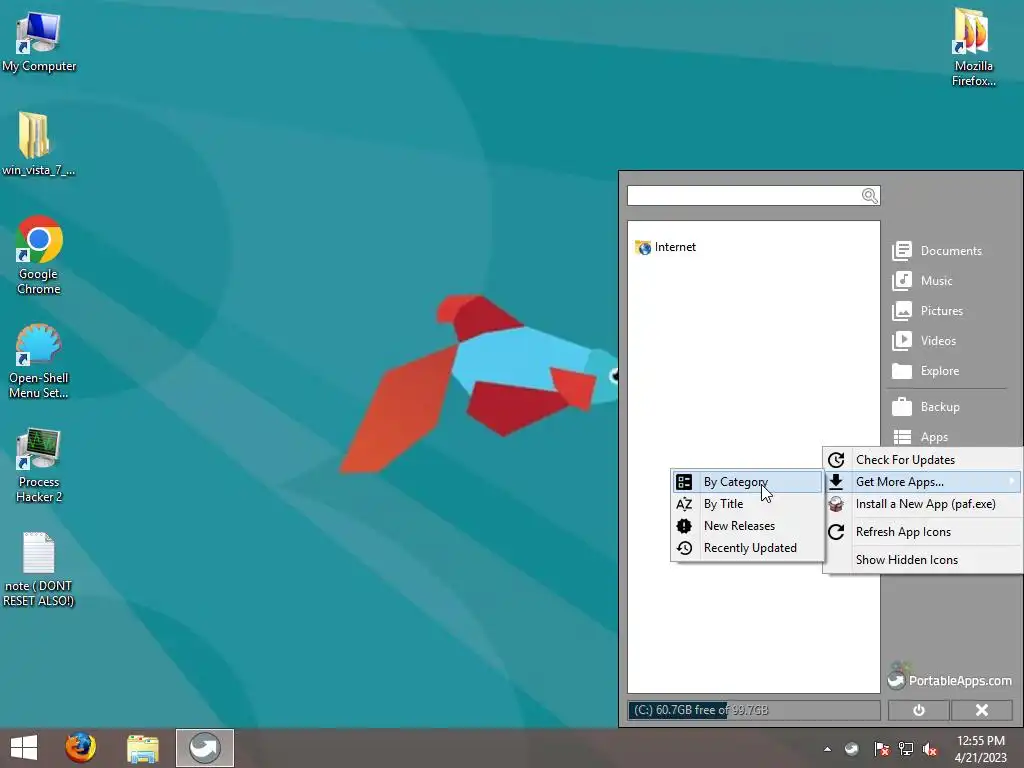The width and height of the screenshot is (1024, 768).
Task: Click the muted volume tray icon
Action: (931, 749)
